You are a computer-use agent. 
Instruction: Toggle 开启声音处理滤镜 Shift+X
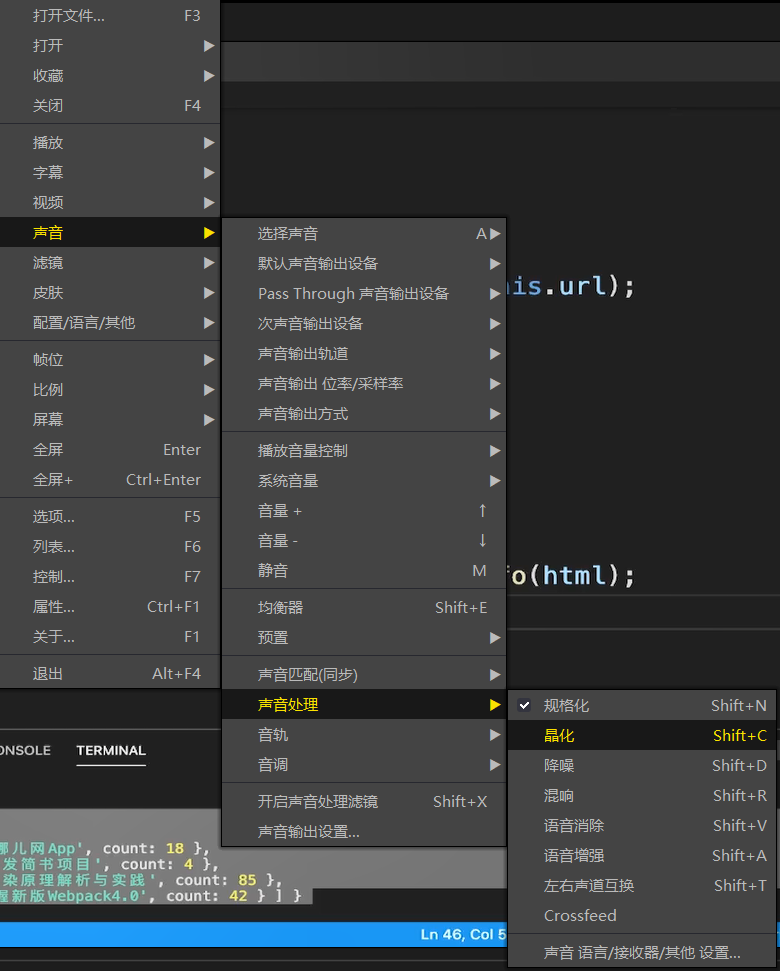pos(364,801)
